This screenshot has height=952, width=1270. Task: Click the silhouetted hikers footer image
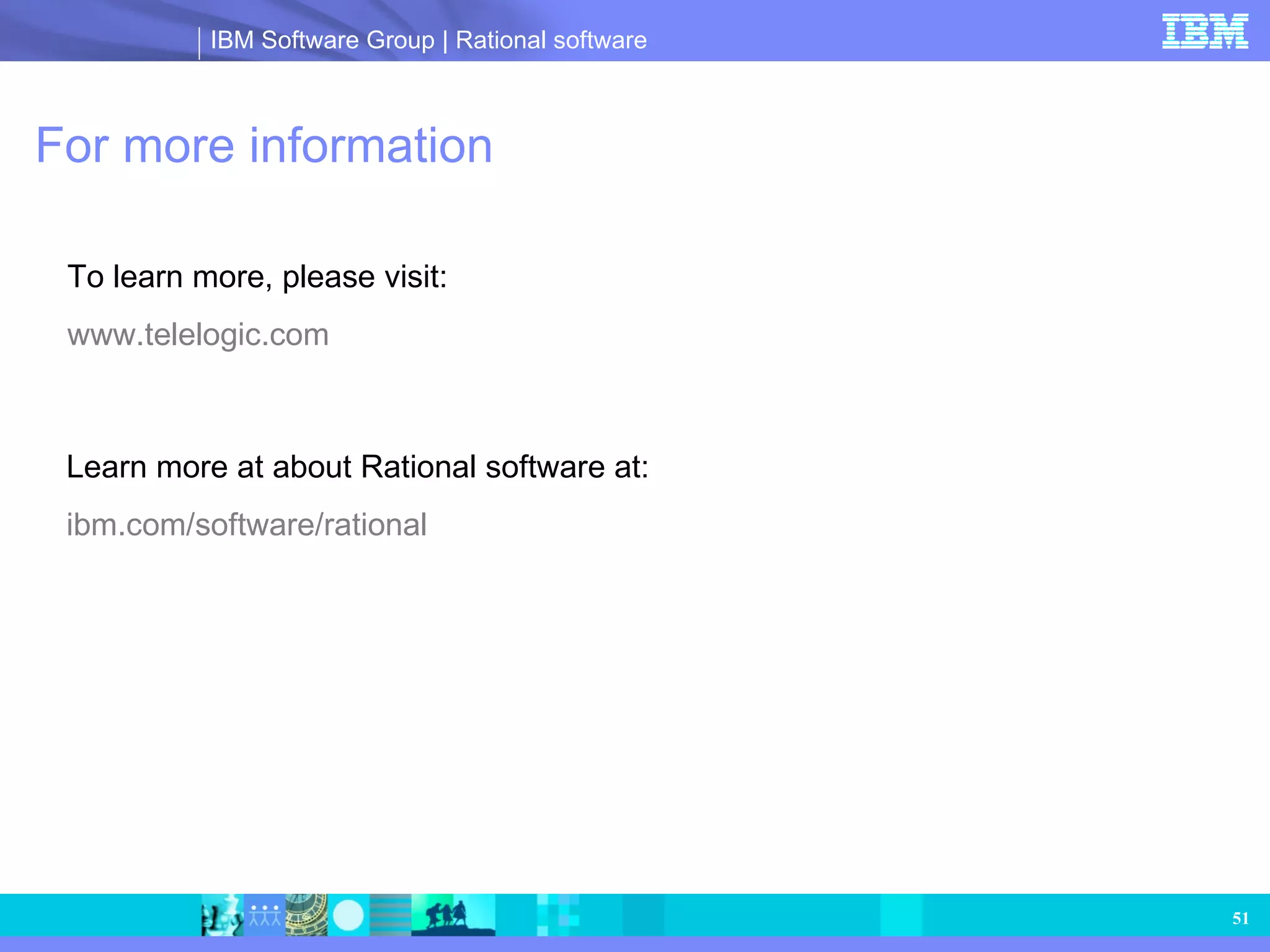tap(453, 915)
